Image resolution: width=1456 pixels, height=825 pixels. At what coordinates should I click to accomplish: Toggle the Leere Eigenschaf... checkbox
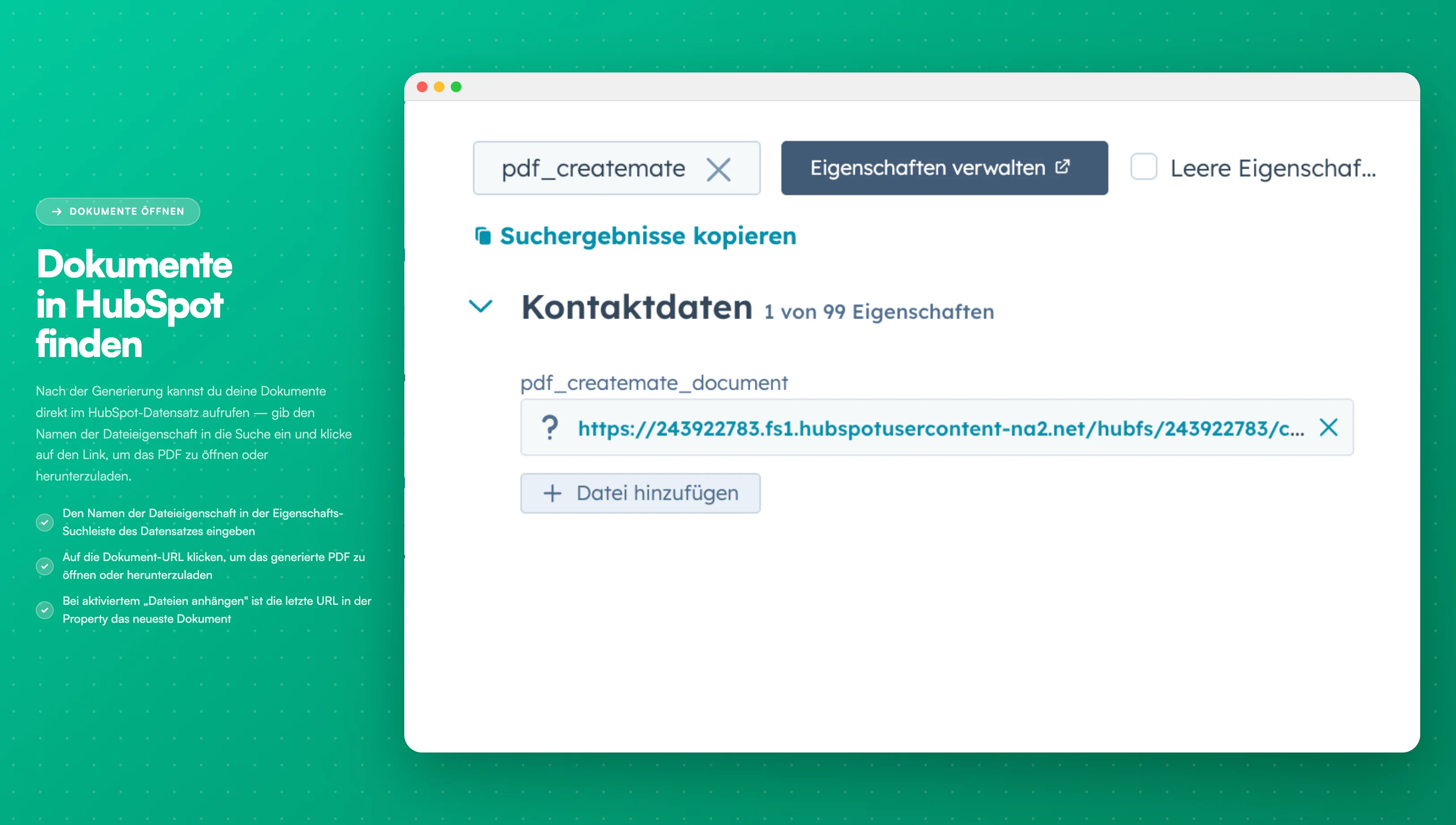(x=1143, y=167)
